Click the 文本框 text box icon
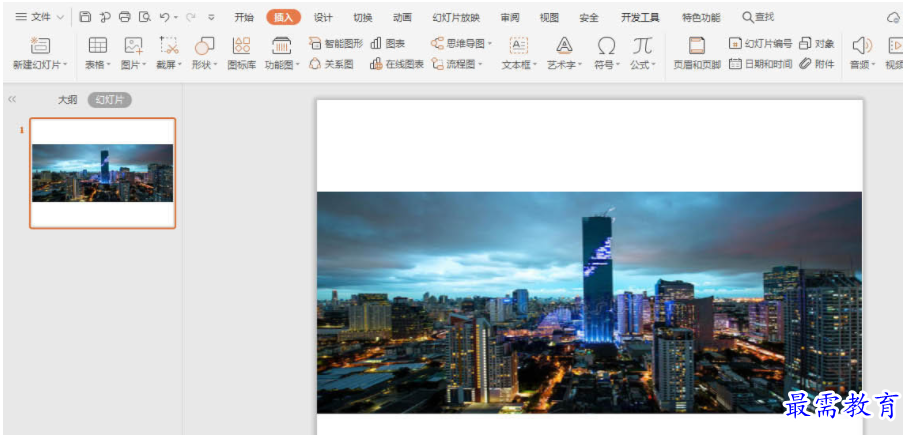This screenshot has width=907, height=437. pyautogui.click(x=519, y=46)
